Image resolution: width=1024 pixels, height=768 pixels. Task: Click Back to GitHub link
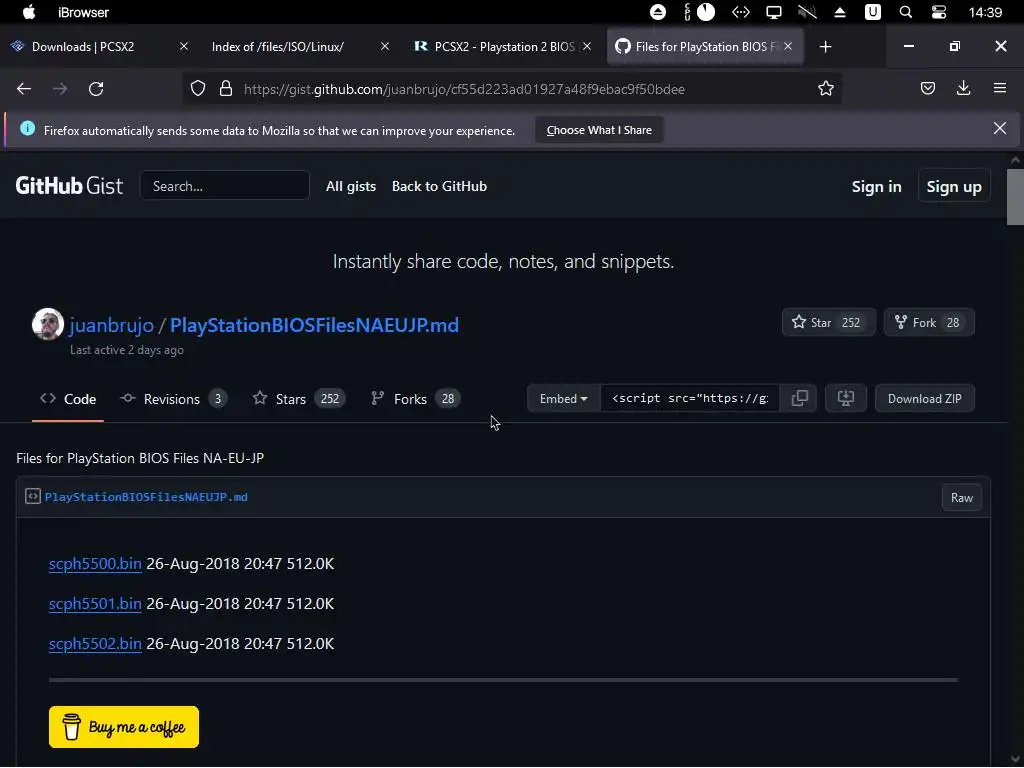pyautogui.click(x=439, y=186)
